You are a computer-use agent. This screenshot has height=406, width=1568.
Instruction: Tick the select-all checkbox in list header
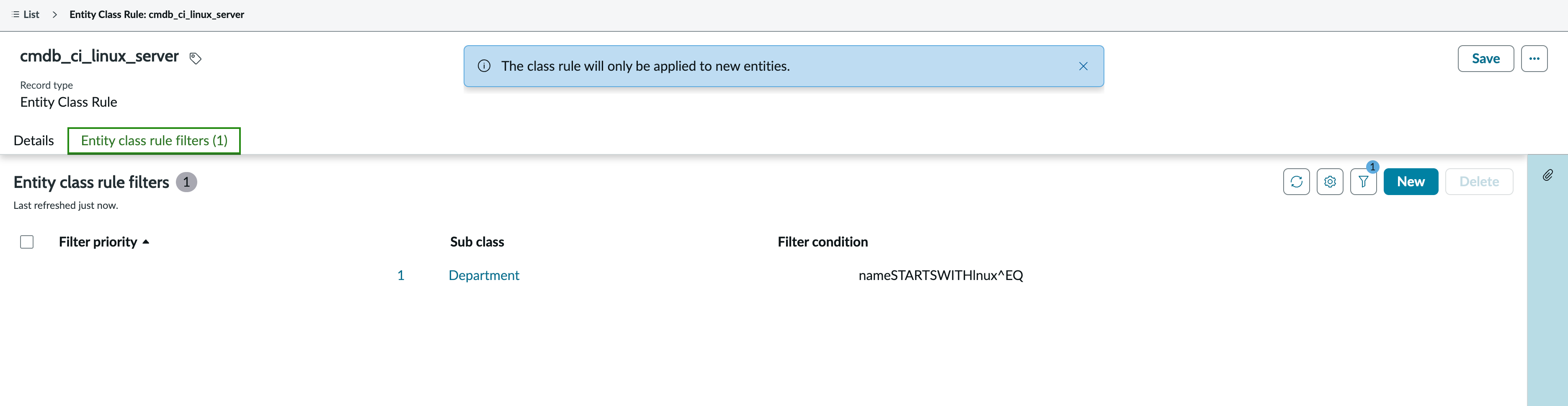pyautogui.click(x=27, y=242)
